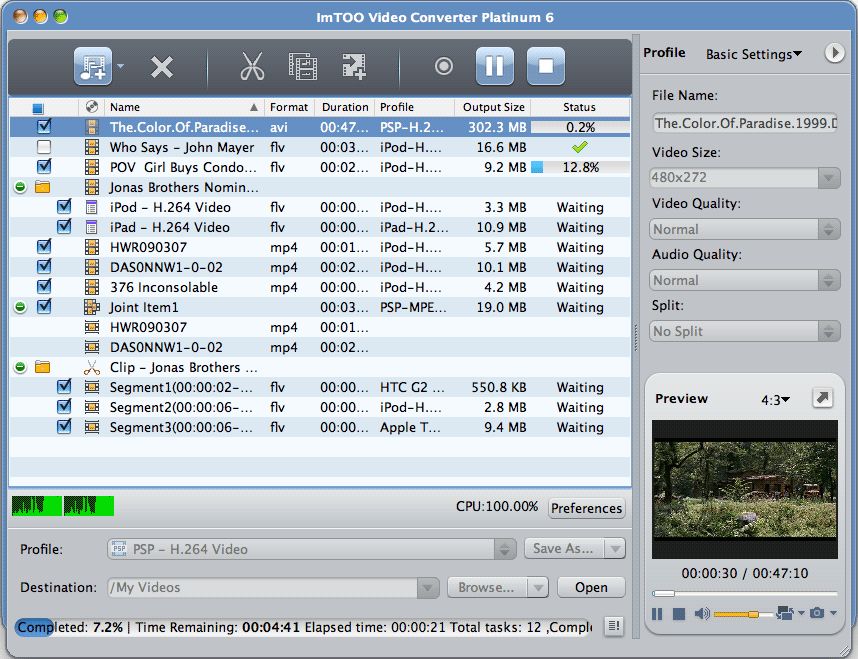Image resolution: width=858 pixels, height=659 pixels.
Task: Collapse the Joint Item1 group
Action: click(20, 307)
